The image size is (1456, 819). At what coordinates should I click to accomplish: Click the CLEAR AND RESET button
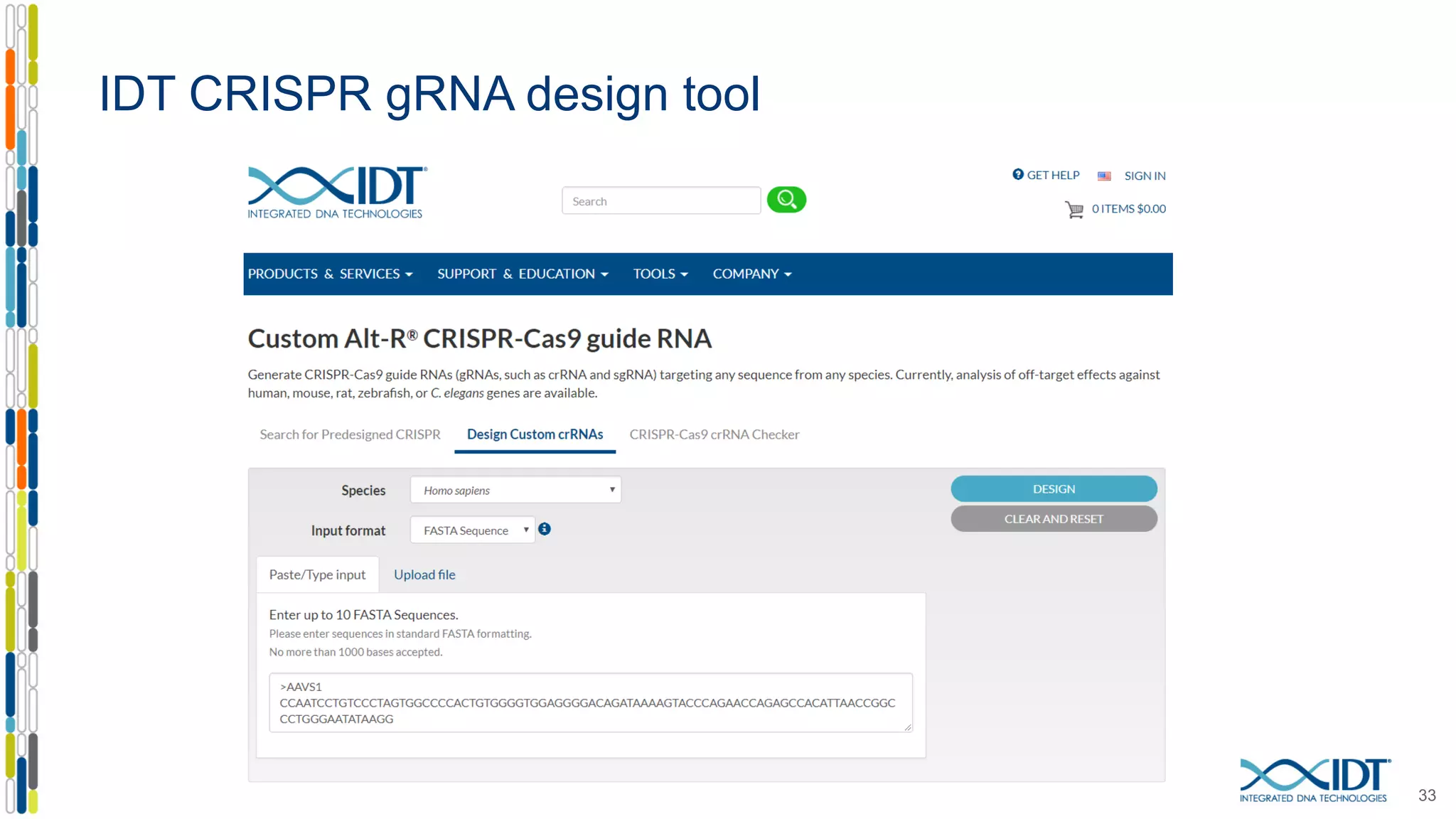tap(1054, 519)
